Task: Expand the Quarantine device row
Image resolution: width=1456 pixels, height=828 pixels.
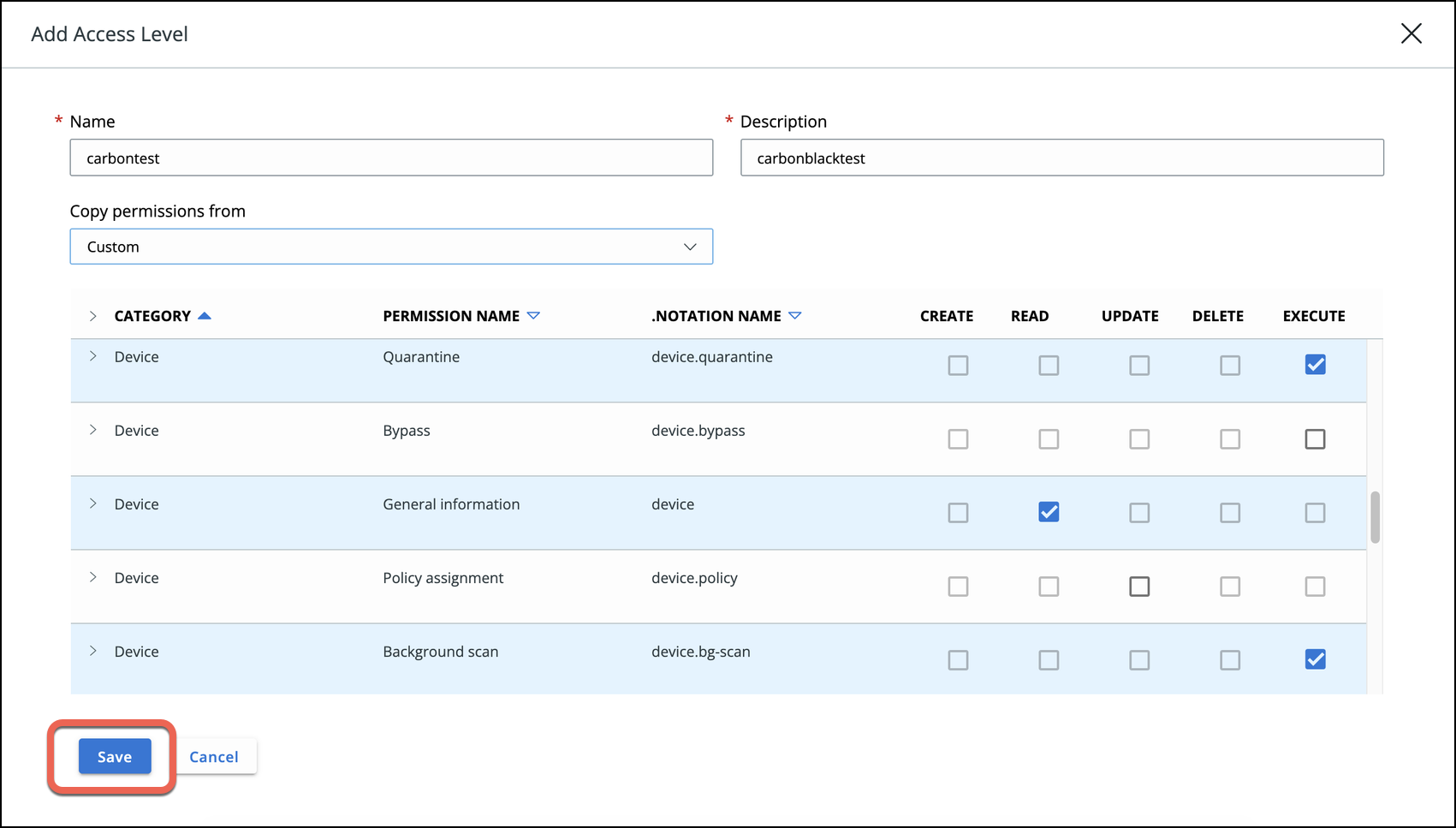Action: tap(92, 356)
